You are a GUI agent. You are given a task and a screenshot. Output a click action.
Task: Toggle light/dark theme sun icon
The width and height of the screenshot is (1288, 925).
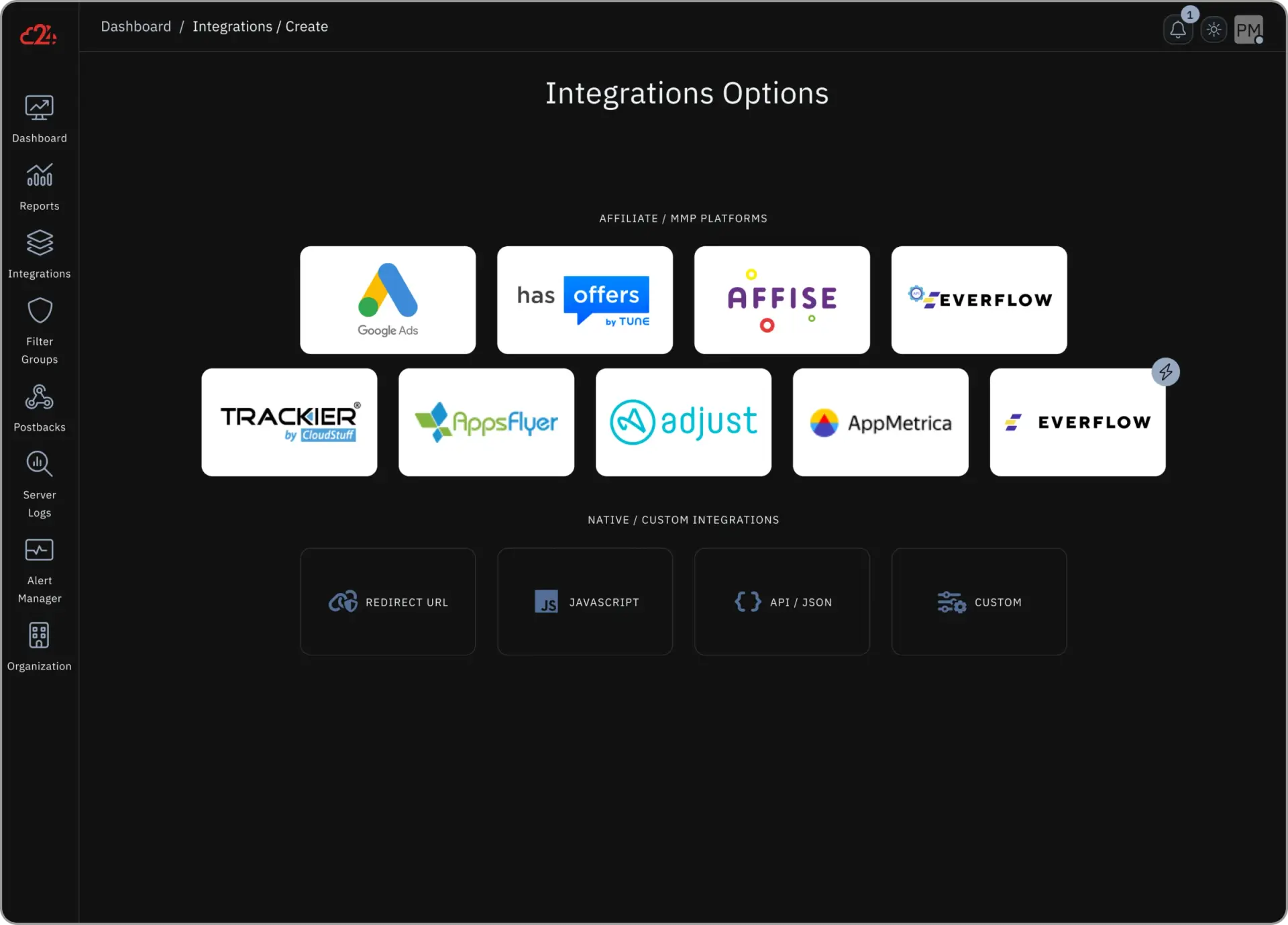[x=1214, y=30]
